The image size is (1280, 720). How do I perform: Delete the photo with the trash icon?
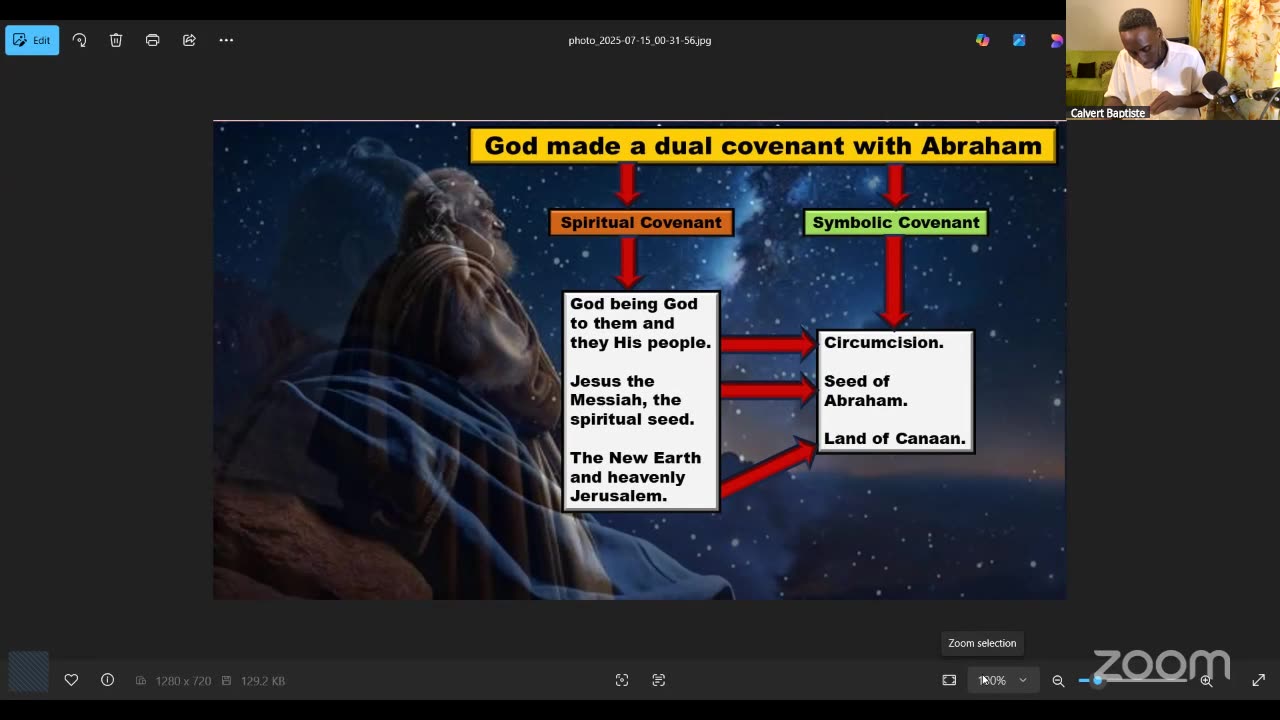(116, 40)
